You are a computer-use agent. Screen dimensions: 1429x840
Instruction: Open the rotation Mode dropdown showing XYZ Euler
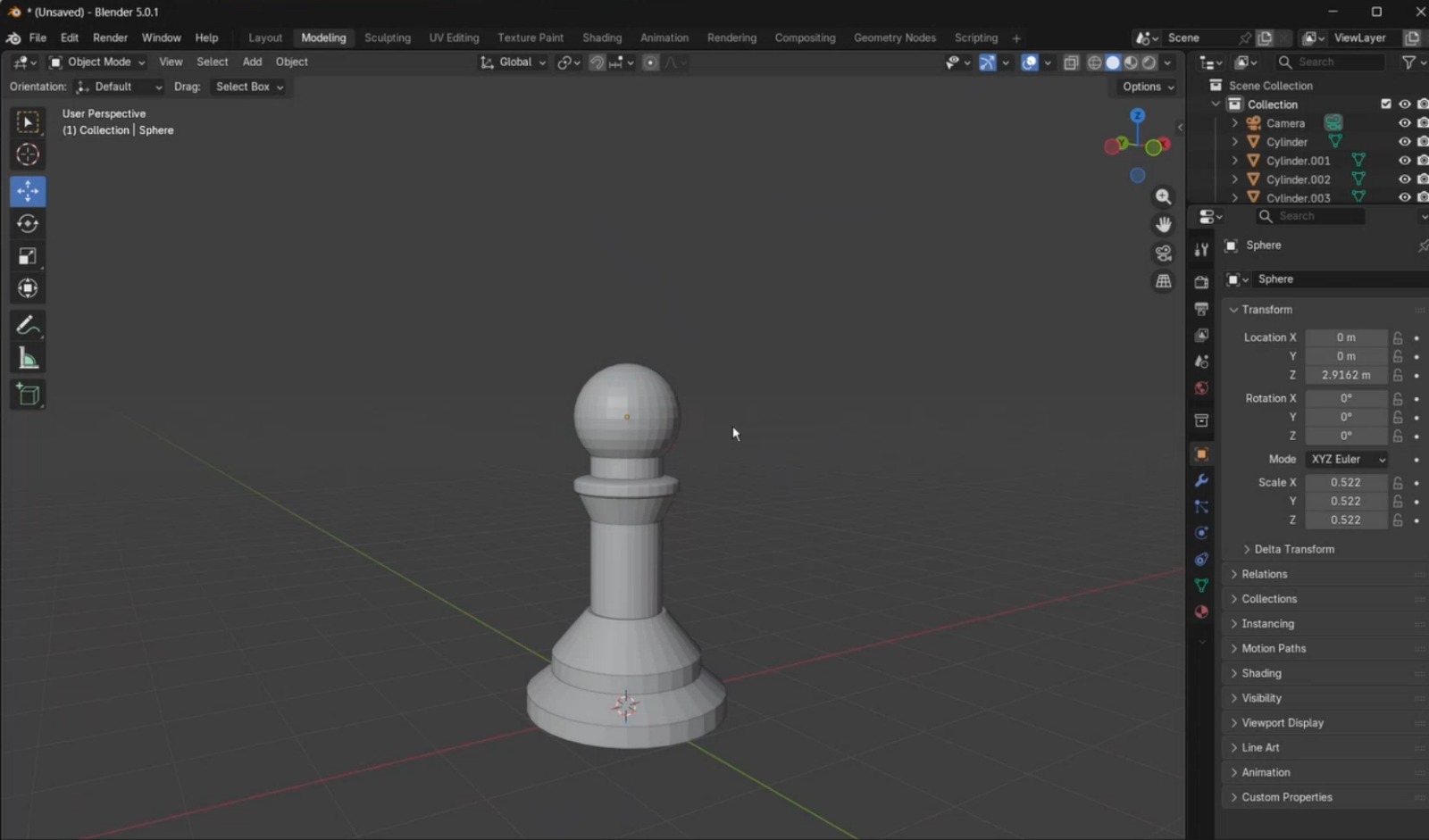[x=1345, y=459]
